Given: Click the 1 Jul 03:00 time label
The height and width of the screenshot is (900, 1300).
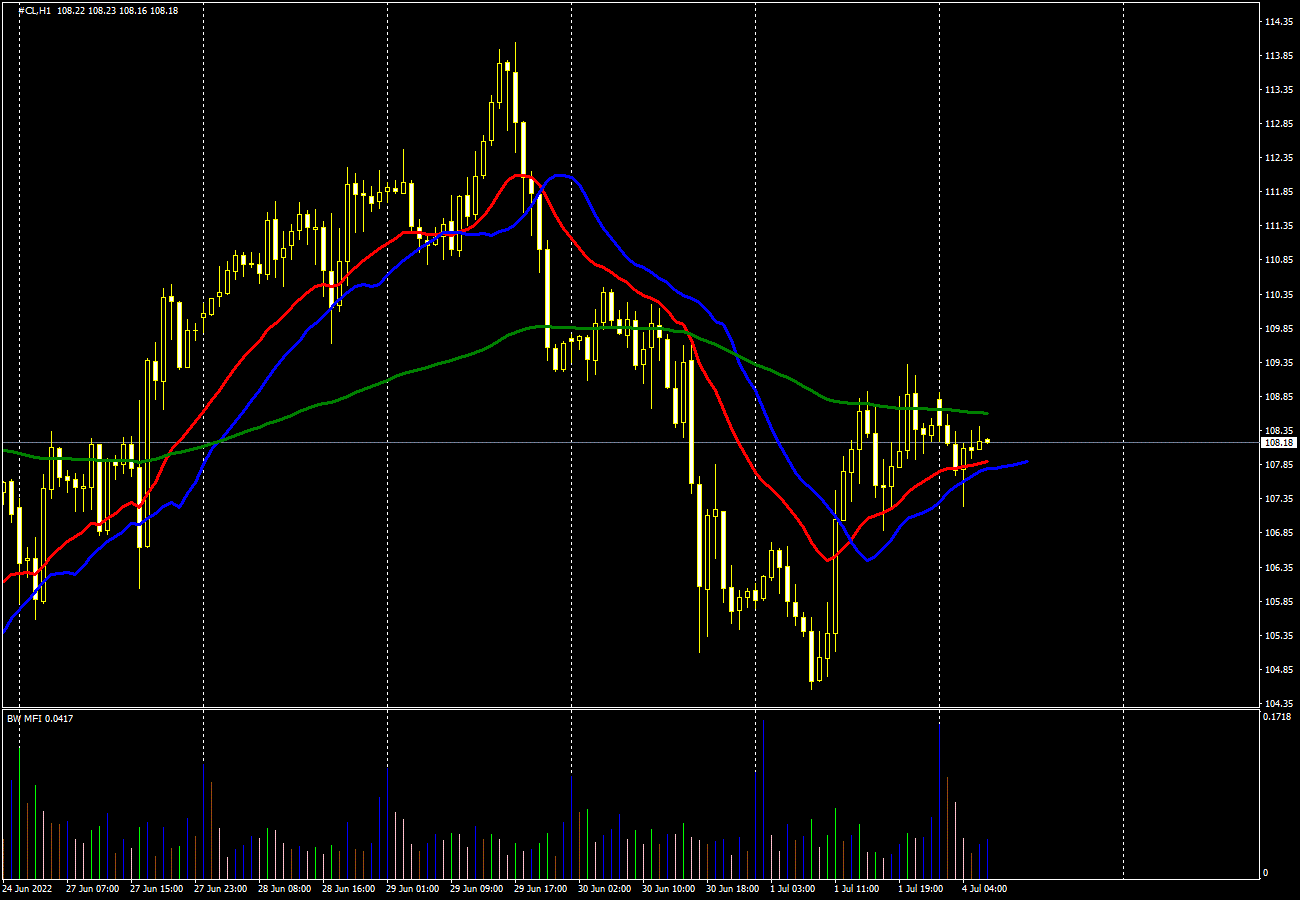Looking at the screenshot, I should click(794, 888).
